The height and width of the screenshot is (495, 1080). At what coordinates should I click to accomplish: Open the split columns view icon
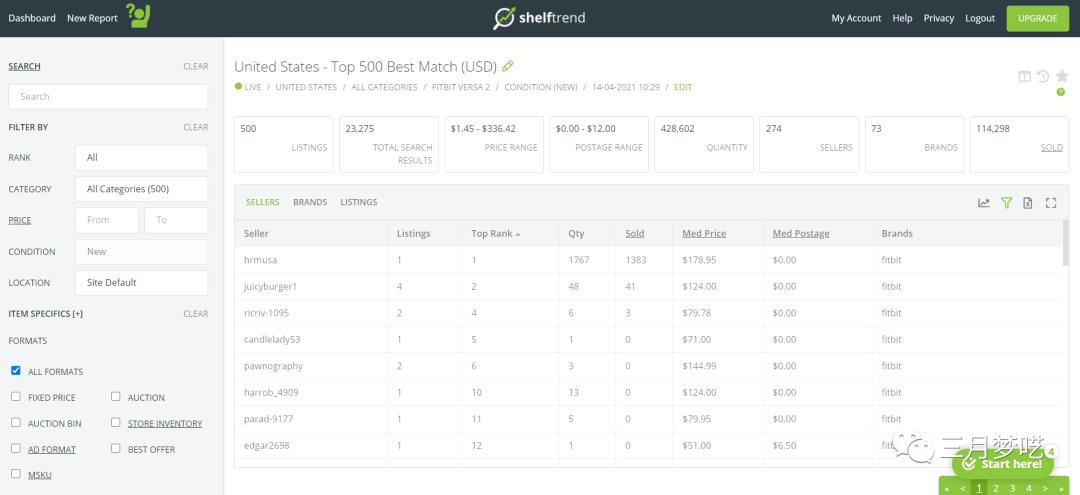click(x=1024, y=76)
